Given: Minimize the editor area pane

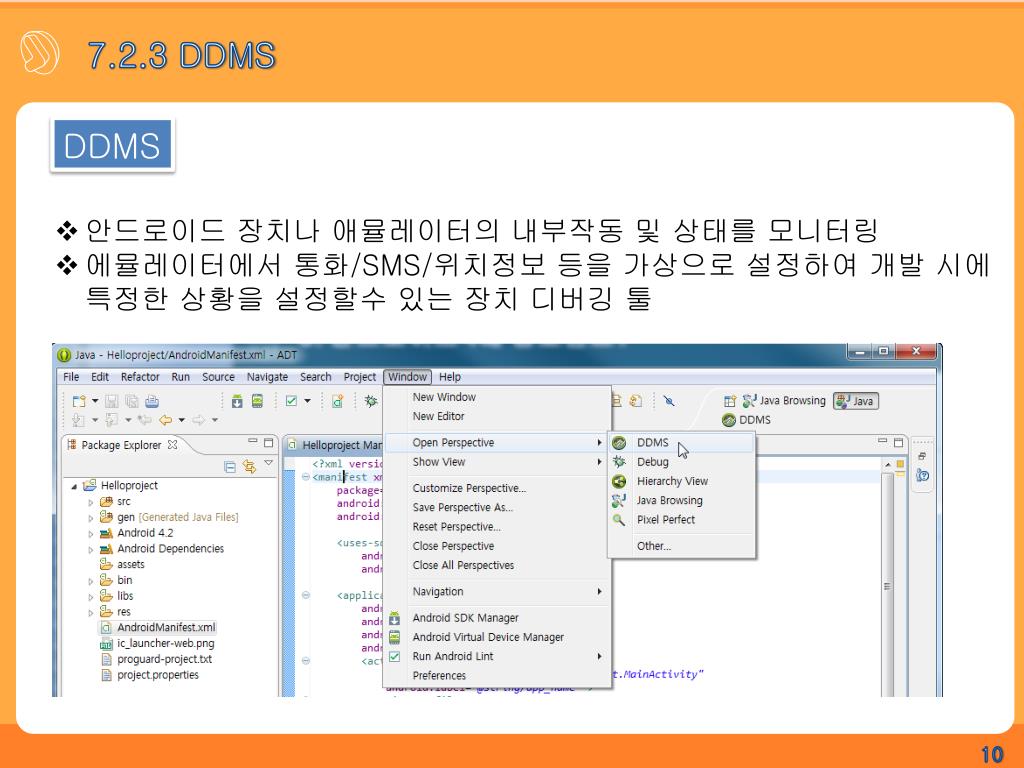Looking at the screenshot, I should 882,441.
